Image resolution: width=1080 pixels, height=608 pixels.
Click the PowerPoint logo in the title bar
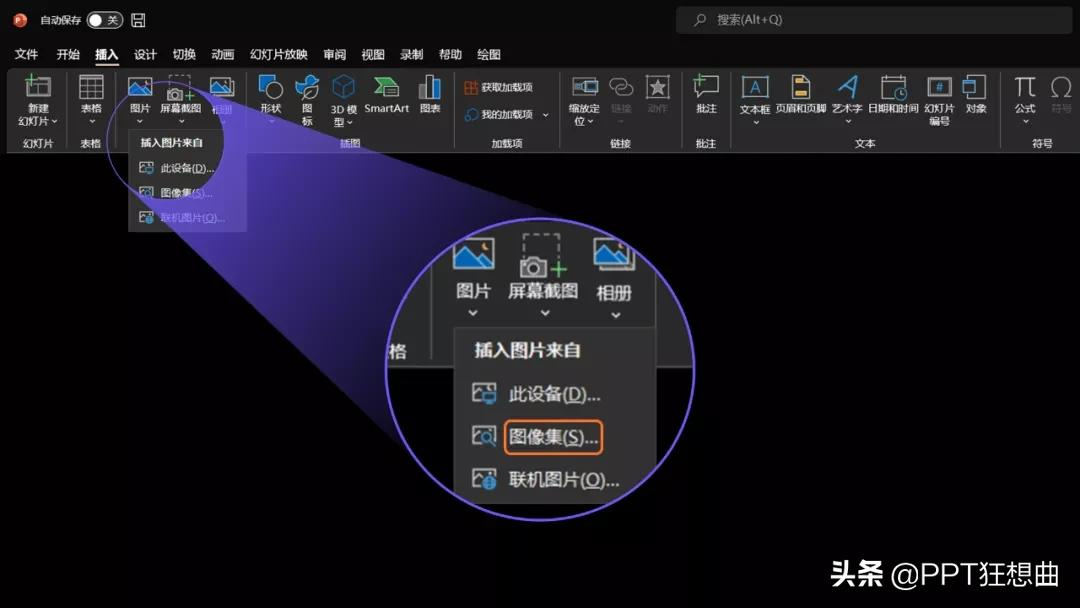21,21
